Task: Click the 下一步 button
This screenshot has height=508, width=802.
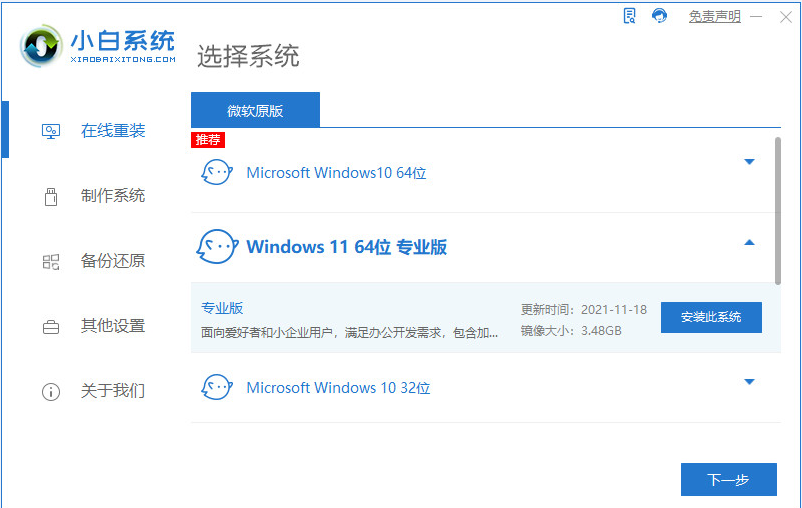Action: (x=728, y=479)
